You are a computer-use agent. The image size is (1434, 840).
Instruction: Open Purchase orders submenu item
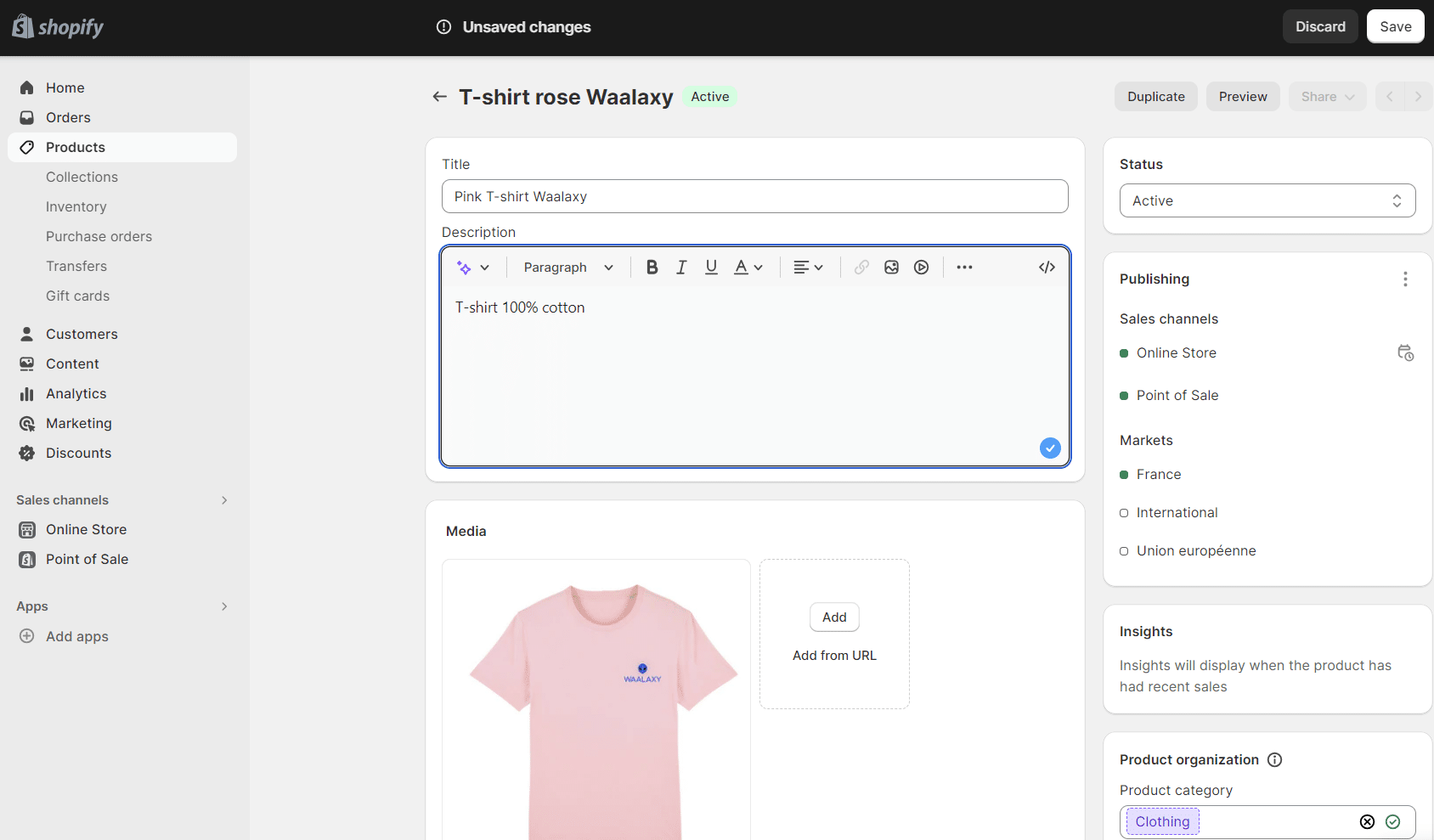tap(99, 236)
